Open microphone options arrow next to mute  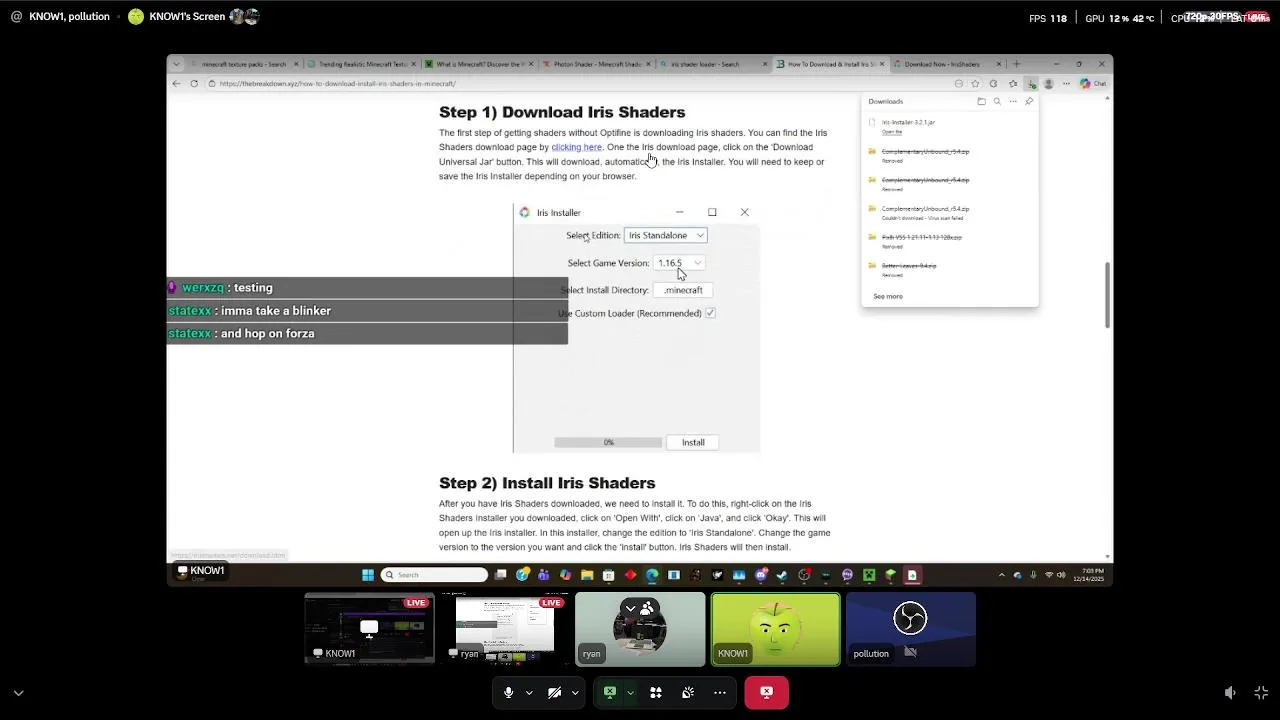tap(529, 693)
